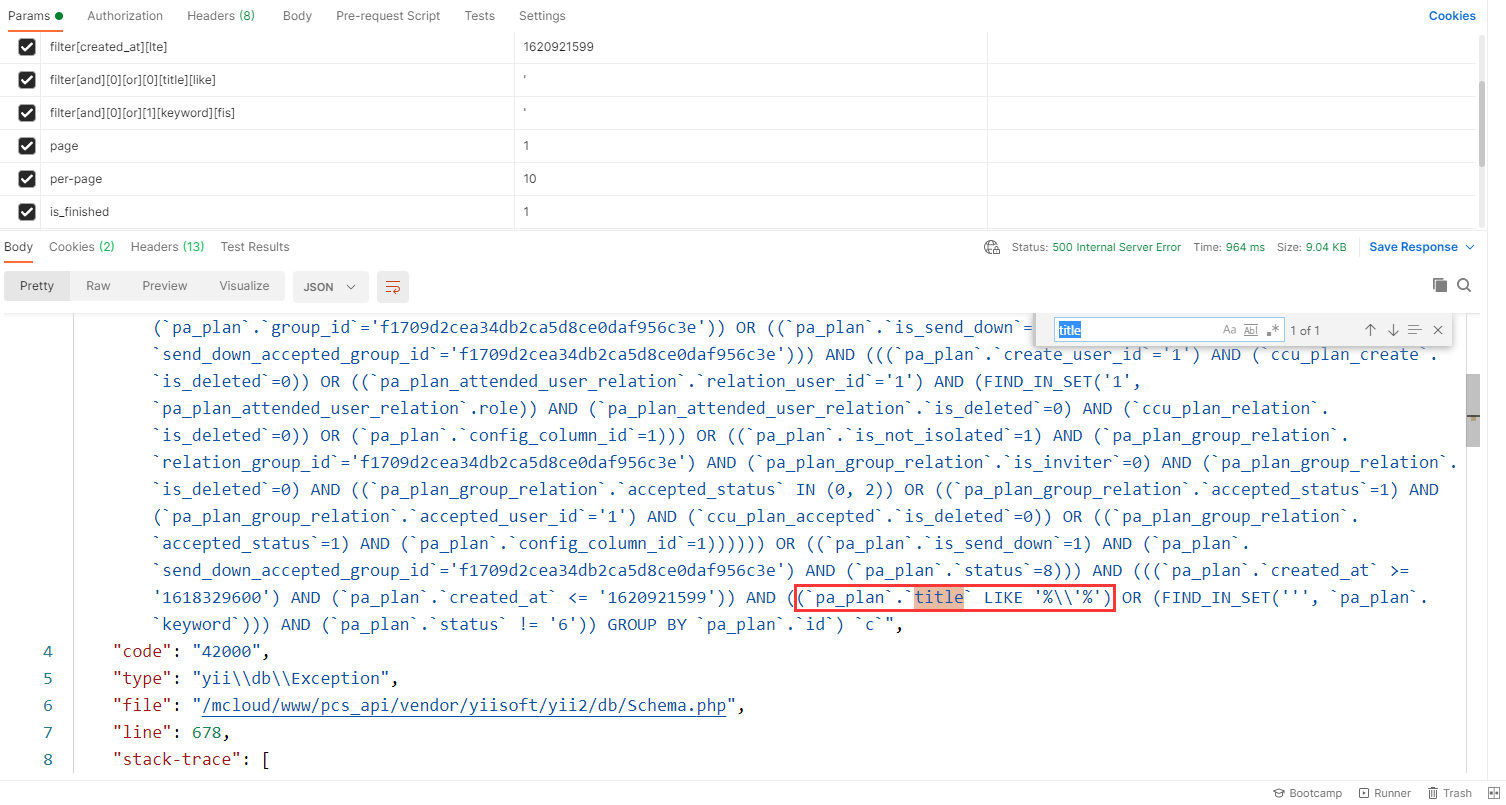Click the per-page value 10
The height and width of the screenshot is (805, 1506).
pyautogui.click(x=750, y=179)
